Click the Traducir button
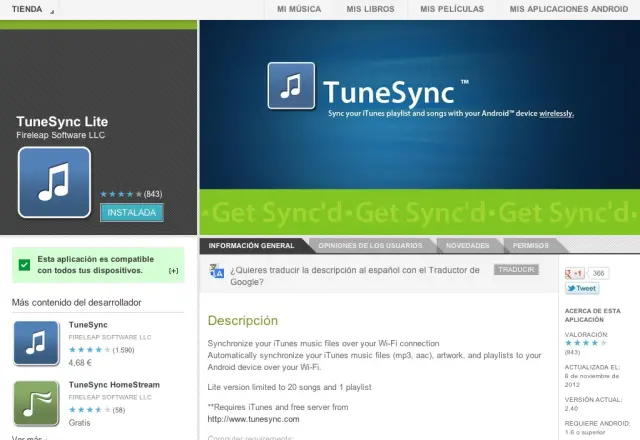640x440 pixels. pos(516,269)
